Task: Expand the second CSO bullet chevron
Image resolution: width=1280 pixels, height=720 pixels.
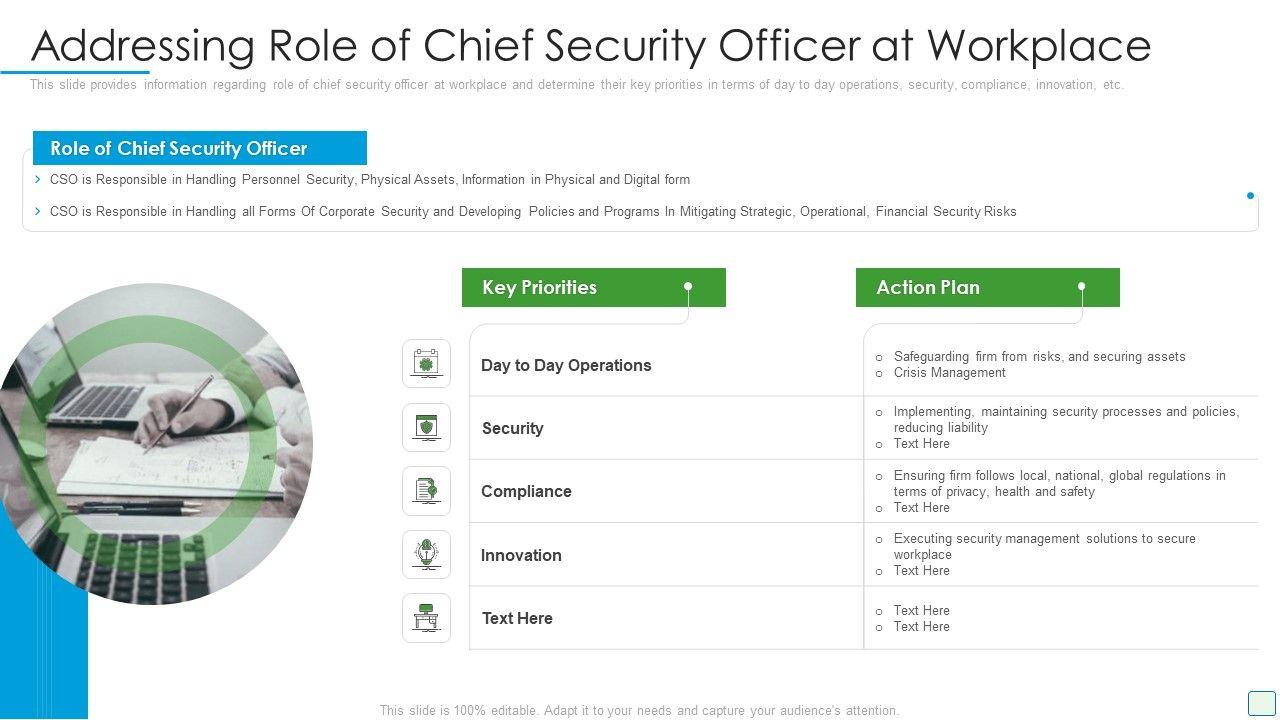Action: click(x=38, y=211)
